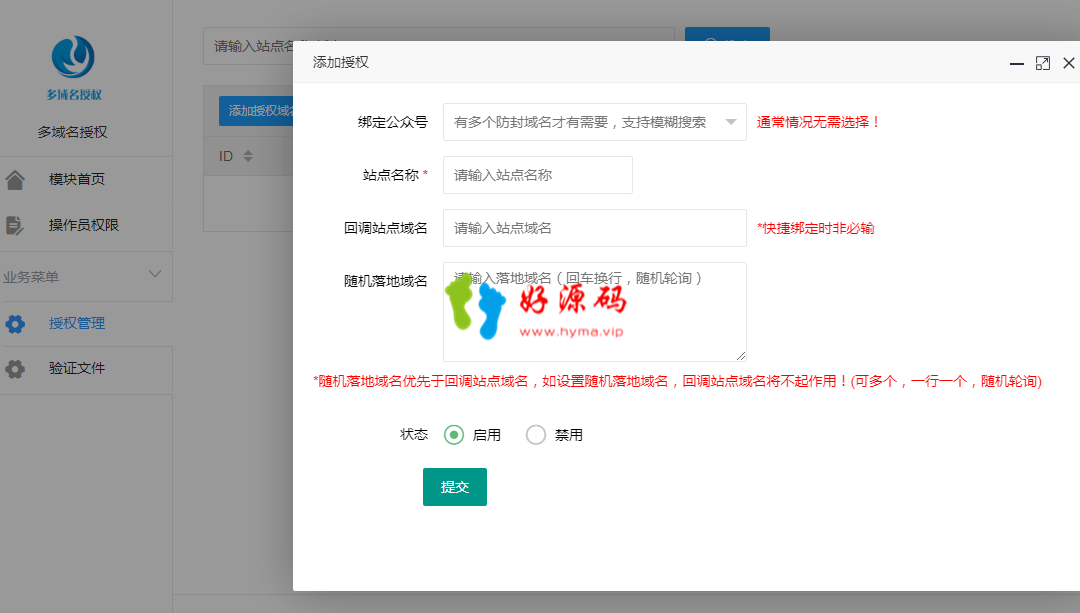The height and width of the screenshot is (613, 1080).
Task: Maximize the 添加授权 dialog
Action: tap(1043, 63)
